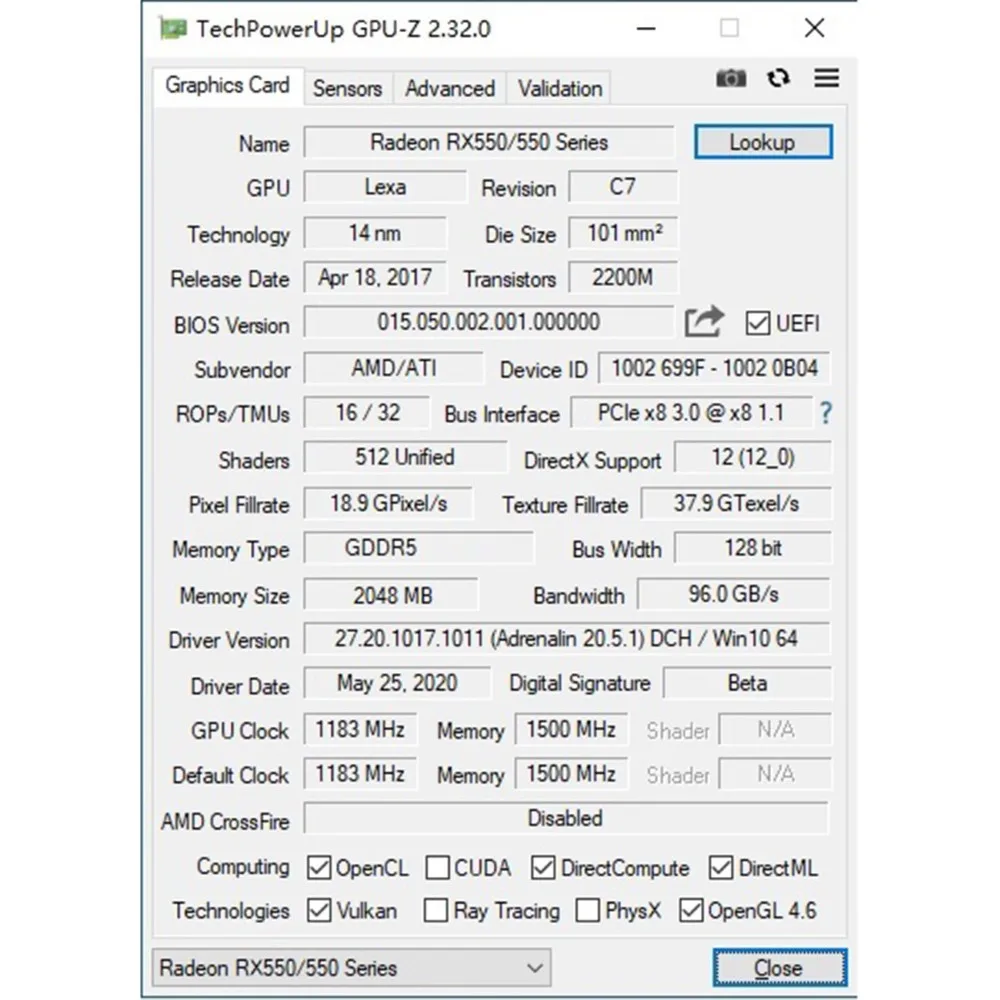The width and height of the screenshot is (1000, 1000).
Task: Click the BIOS Version field 015.050.002.001.000000
Action: click(489, 322)
